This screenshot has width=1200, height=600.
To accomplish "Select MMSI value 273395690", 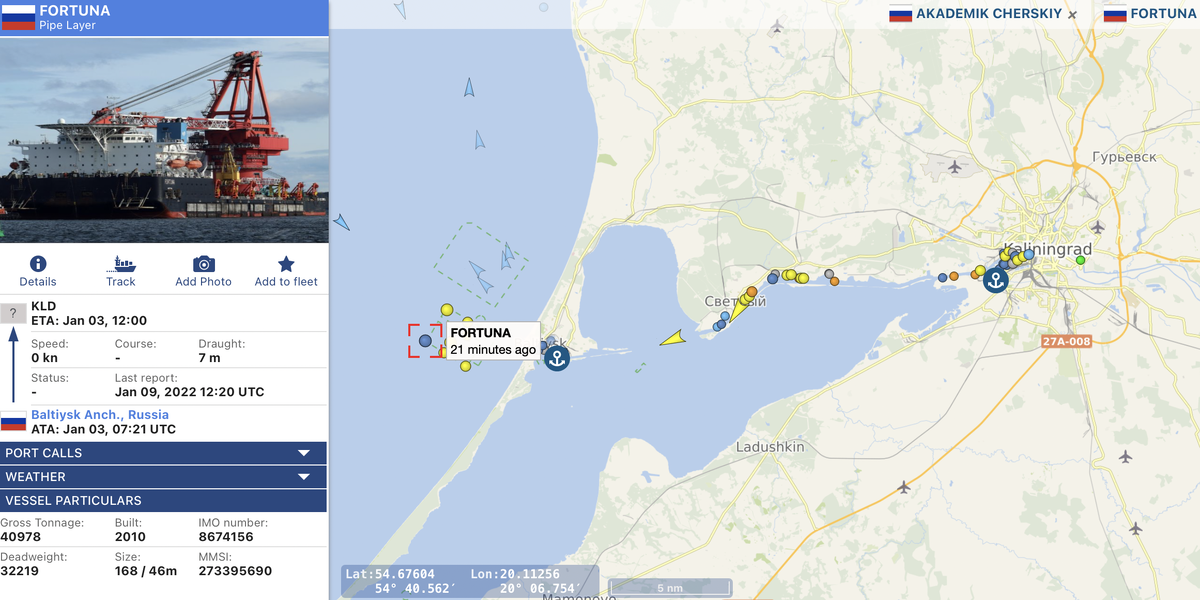I will 235,571.
